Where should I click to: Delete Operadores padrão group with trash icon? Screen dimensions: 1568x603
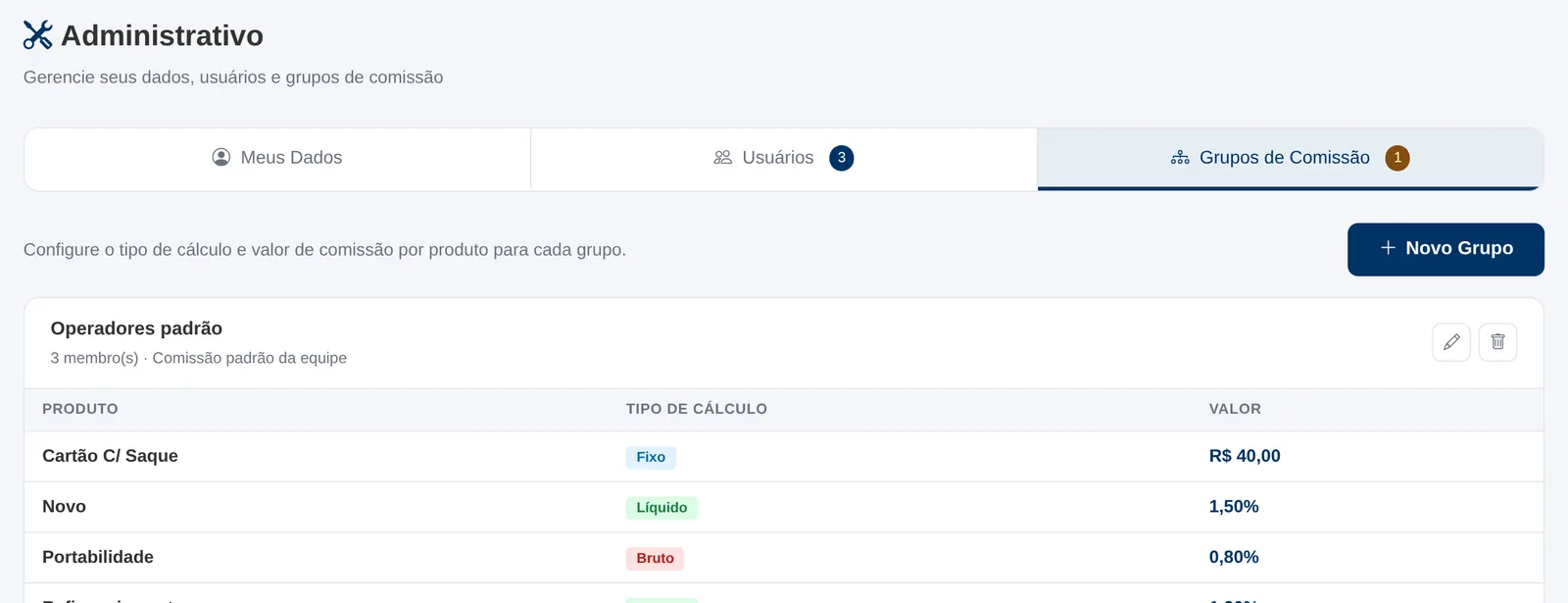[1497, 342]
